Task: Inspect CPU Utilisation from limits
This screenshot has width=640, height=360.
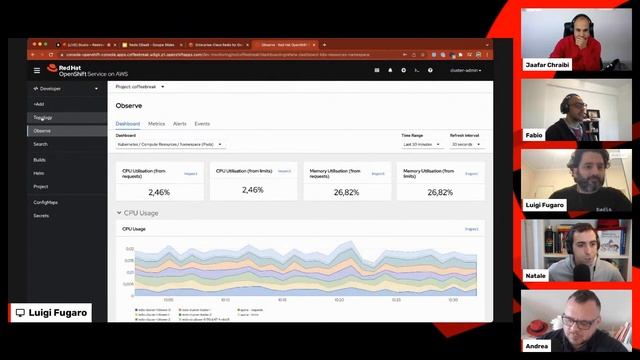Action: (284, 171)
